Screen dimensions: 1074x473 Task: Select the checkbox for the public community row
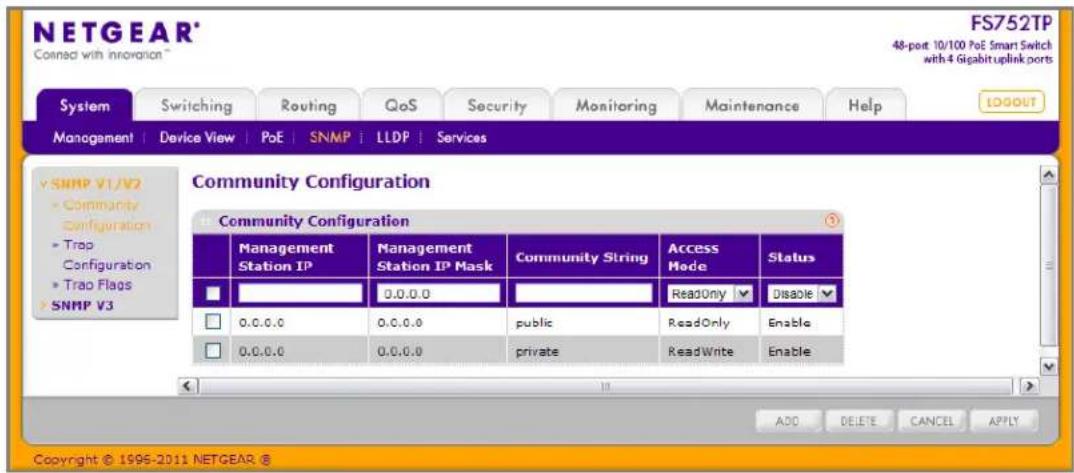(214, 322)
